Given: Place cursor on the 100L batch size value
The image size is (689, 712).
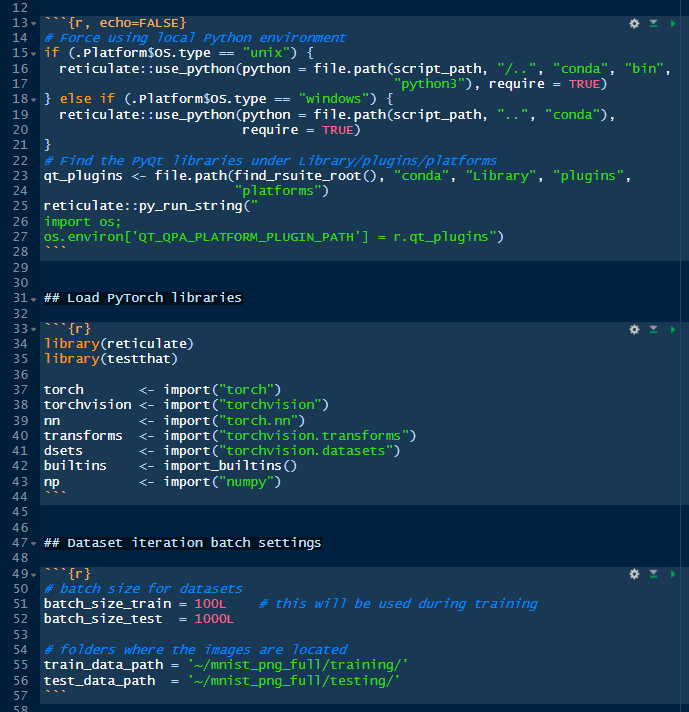Looking at the screenshot, I should 210,604.
